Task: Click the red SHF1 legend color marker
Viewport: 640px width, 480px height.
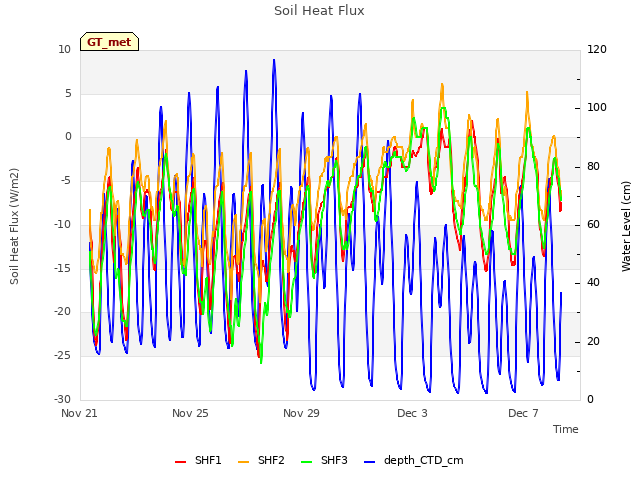Action: click(x=180, y=462)
